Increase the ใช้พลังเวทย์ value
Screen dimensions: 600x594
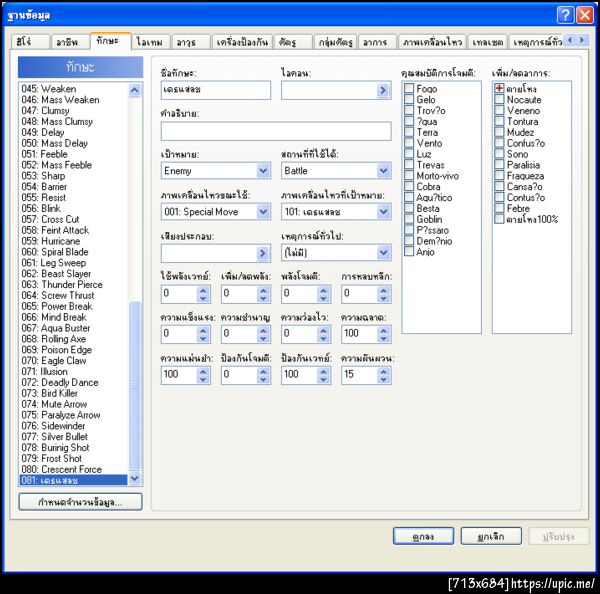[x=203, y=290]
